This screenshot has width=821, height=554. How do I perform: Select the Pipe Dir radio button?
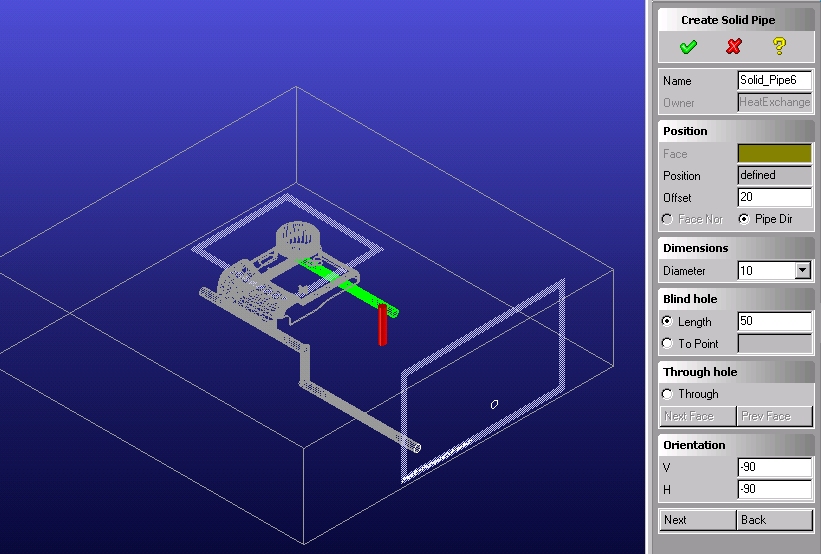pos(744,219)
